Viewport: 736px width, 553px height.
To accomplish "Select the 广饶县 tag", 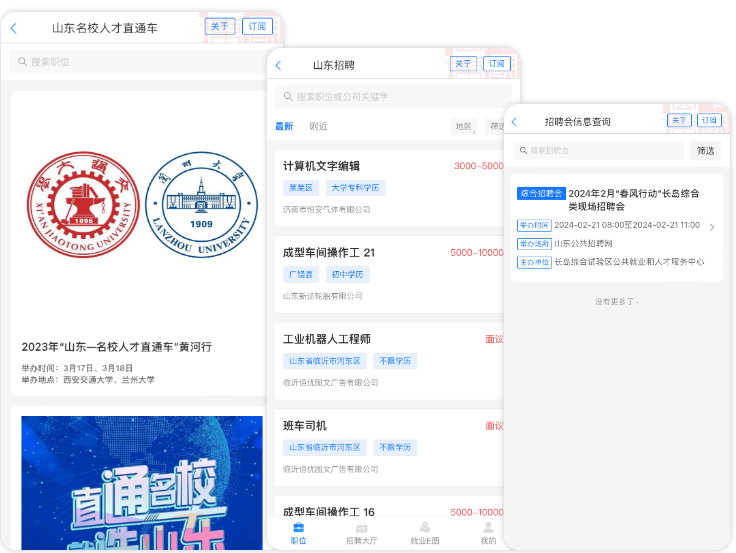I will (301, 275).
